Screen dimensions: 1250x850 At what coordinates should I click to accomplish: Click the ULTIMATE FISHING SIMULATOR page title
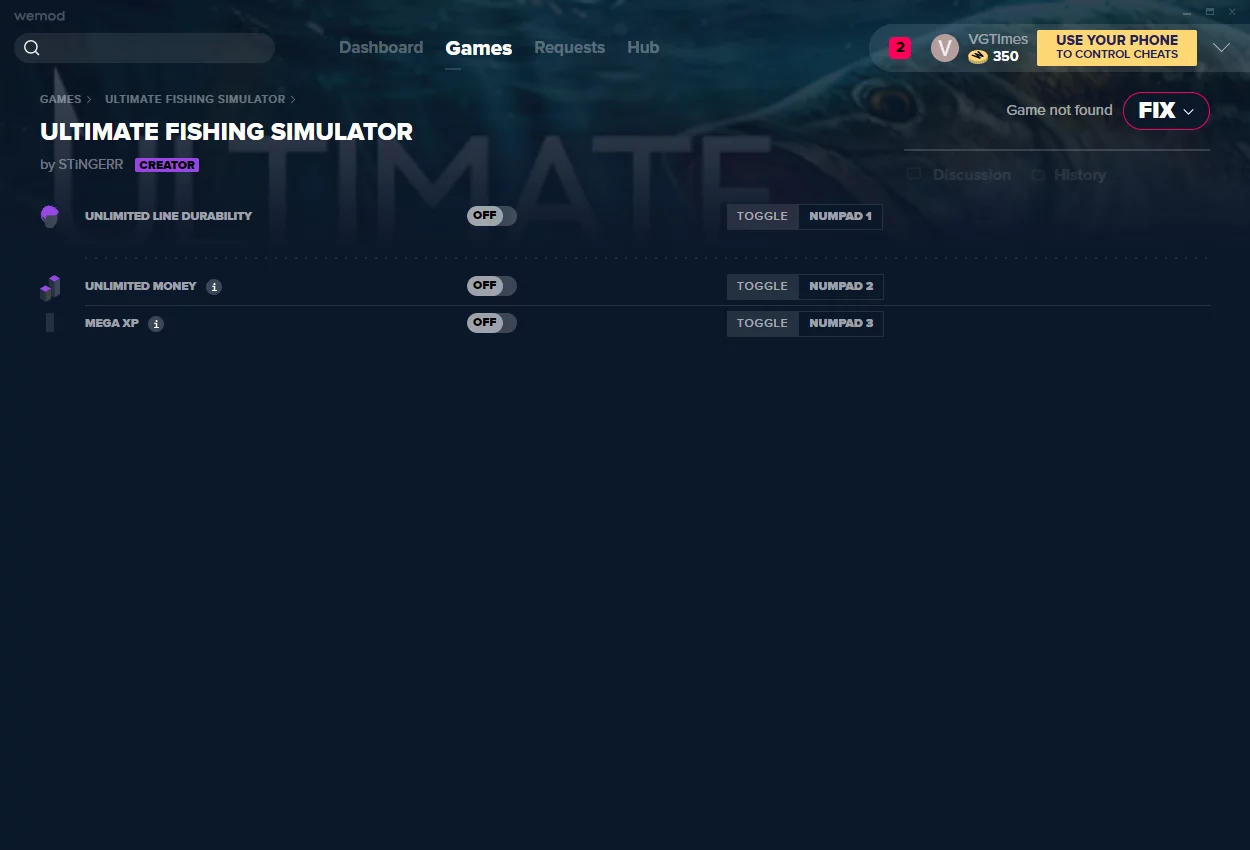click(227, 132)
